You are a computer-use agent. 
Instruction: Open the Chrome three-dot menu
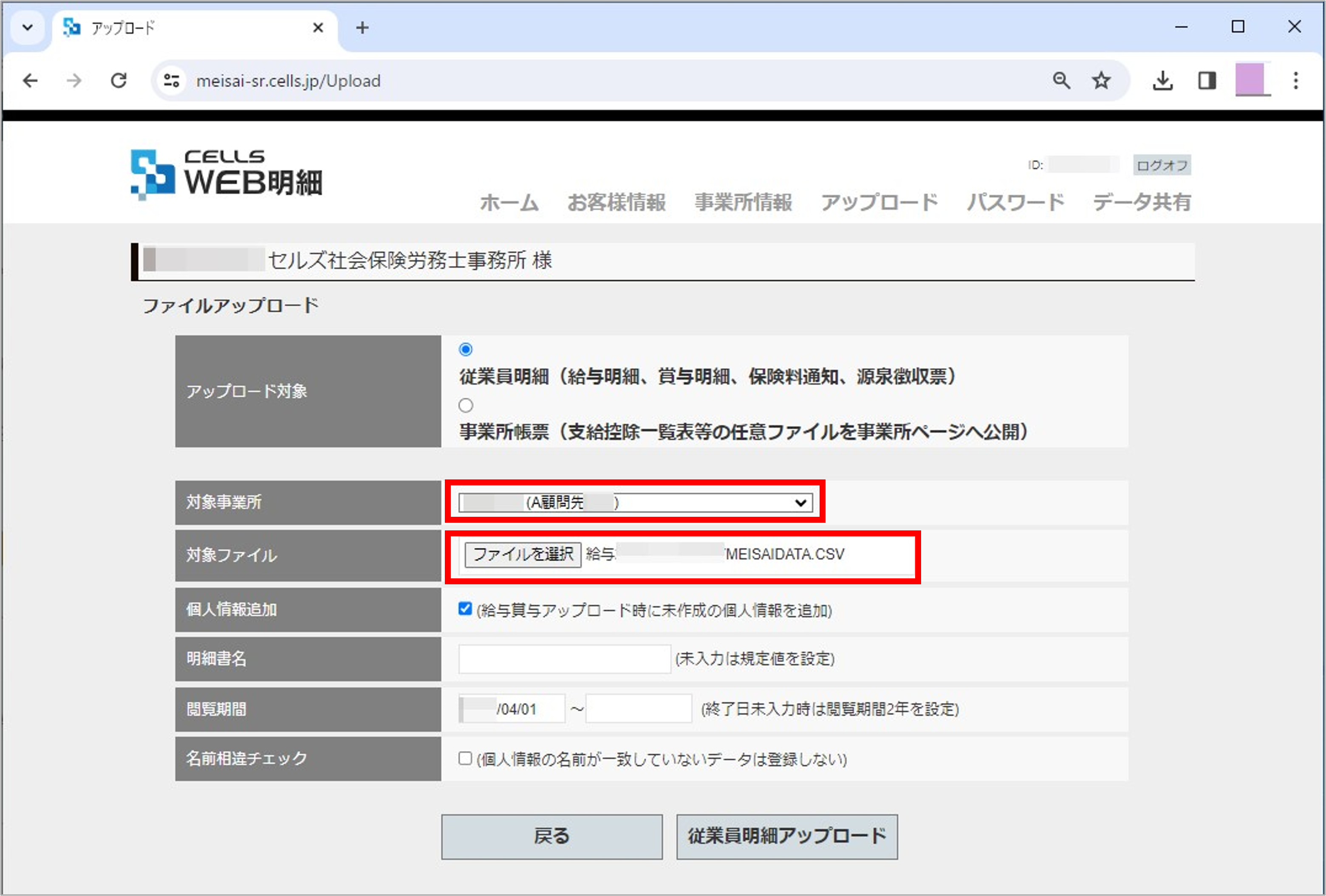(1295, 80)
